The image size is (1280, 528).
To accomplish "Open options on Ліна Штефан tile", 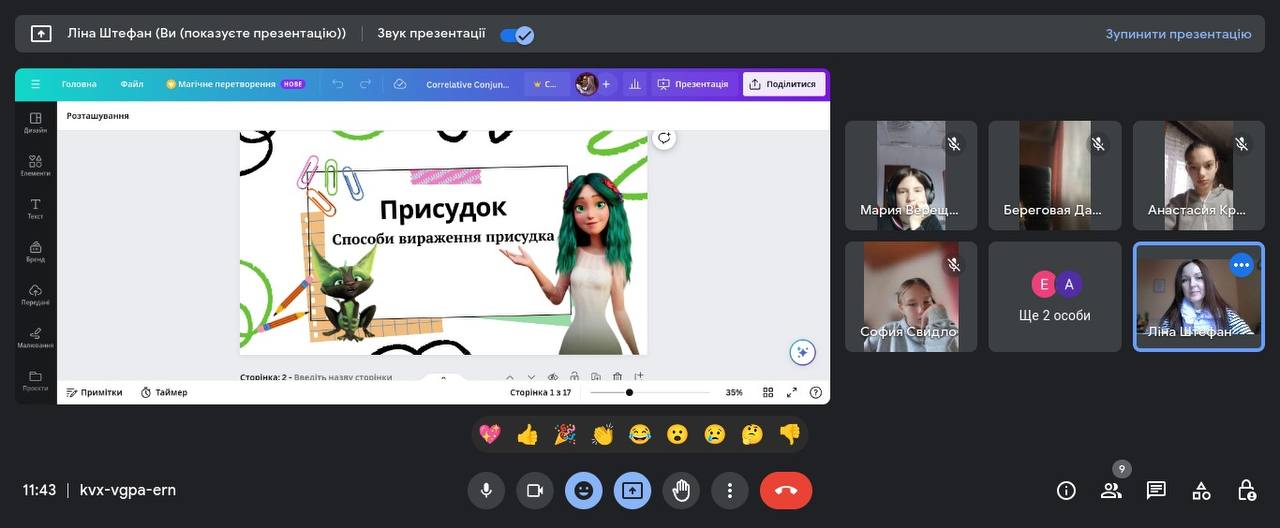I will 1241,265.
